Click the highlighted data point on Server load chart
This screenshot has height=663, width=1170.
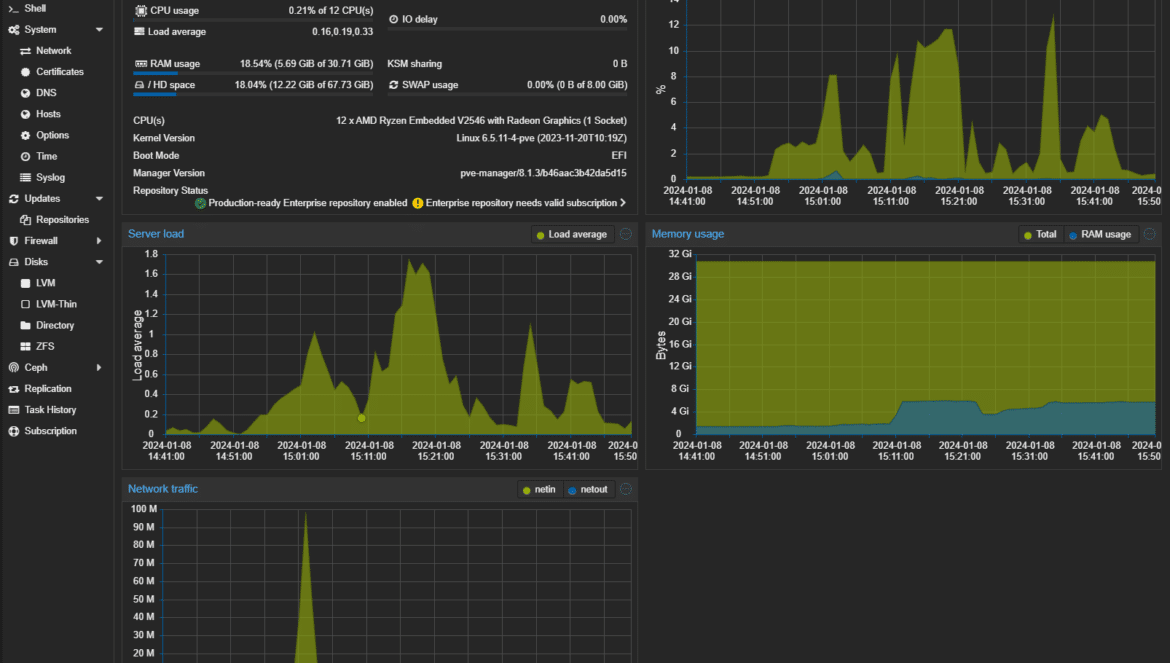point(362,418)
